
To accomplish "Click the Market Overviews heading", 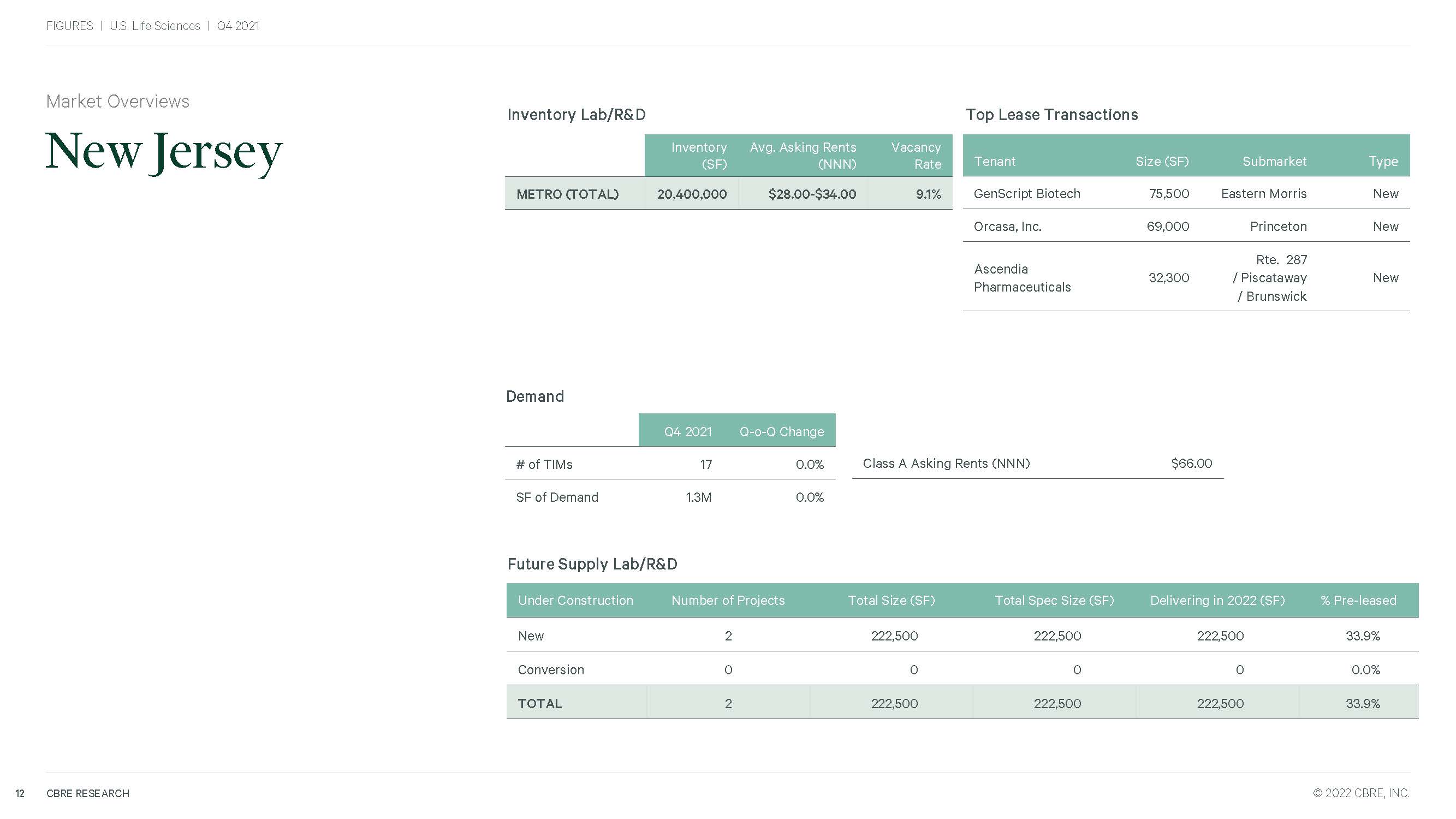I will (x=117, y=101).
